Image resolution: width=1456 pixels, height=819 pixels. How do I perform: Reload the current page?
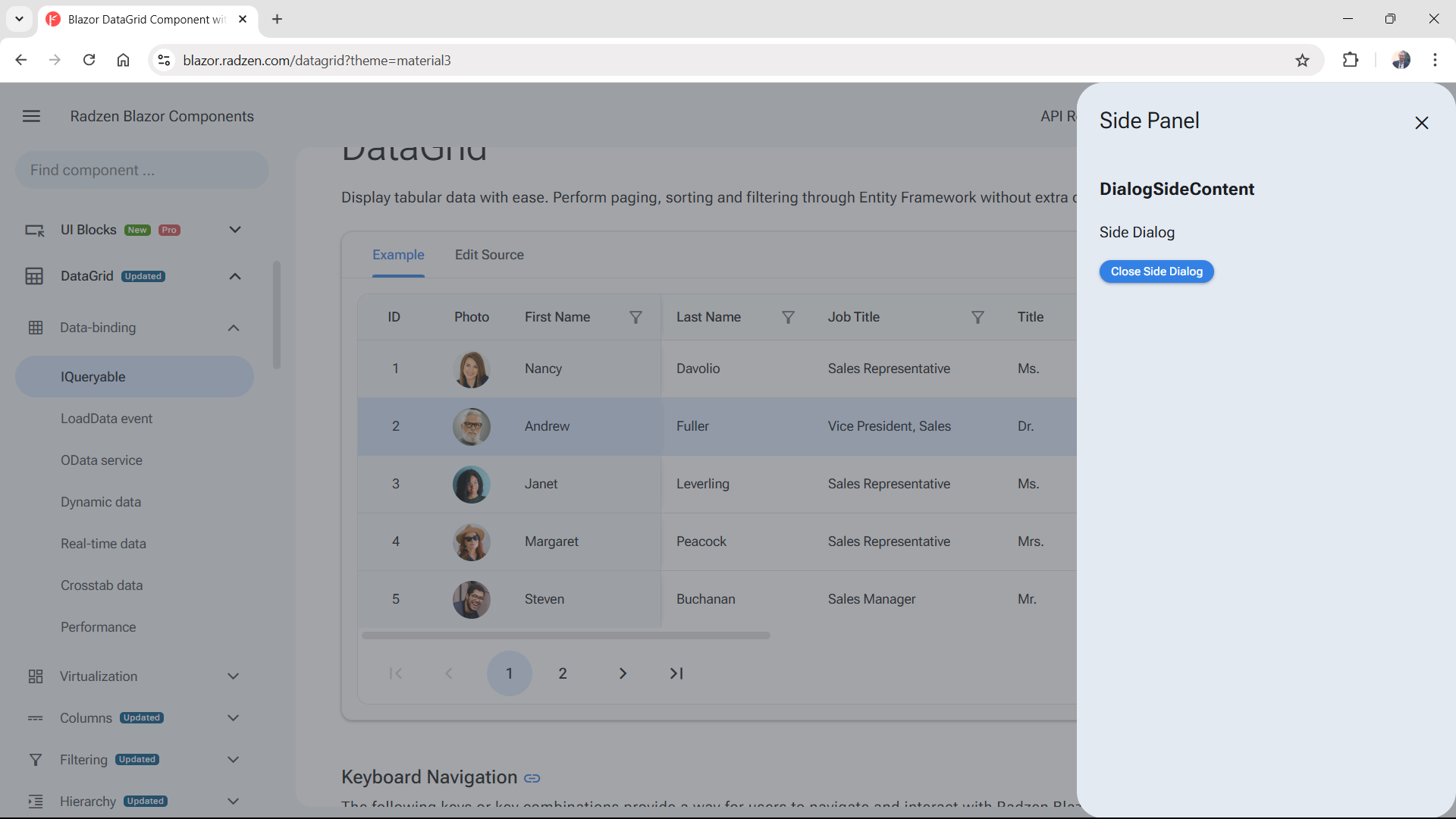[x=89, y=60]
